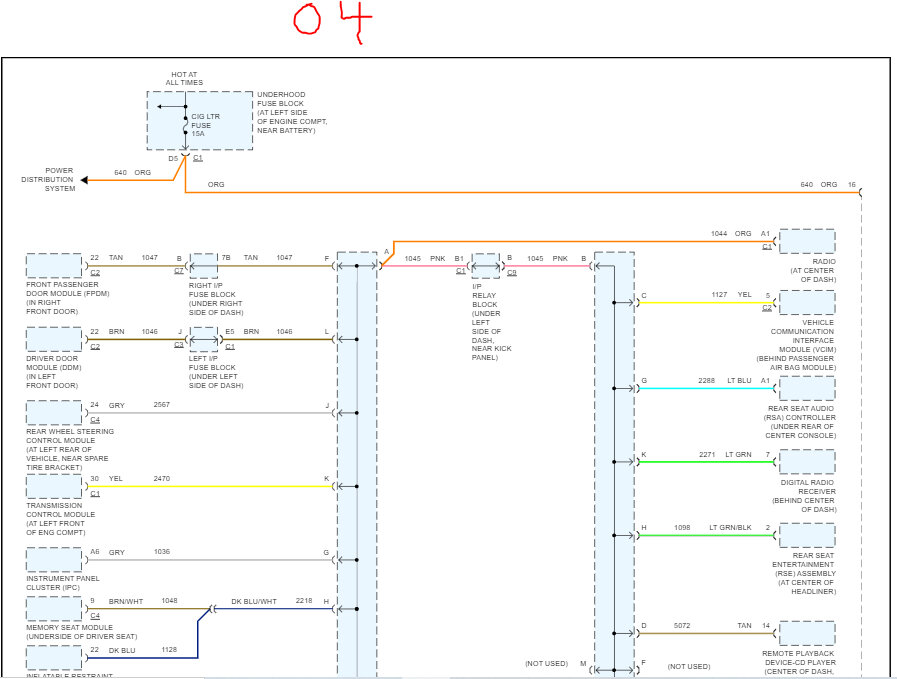Click the light blue 2288 LT BLU wire
The height and width of the screenshot is (679, 897).
click(707, 388)
